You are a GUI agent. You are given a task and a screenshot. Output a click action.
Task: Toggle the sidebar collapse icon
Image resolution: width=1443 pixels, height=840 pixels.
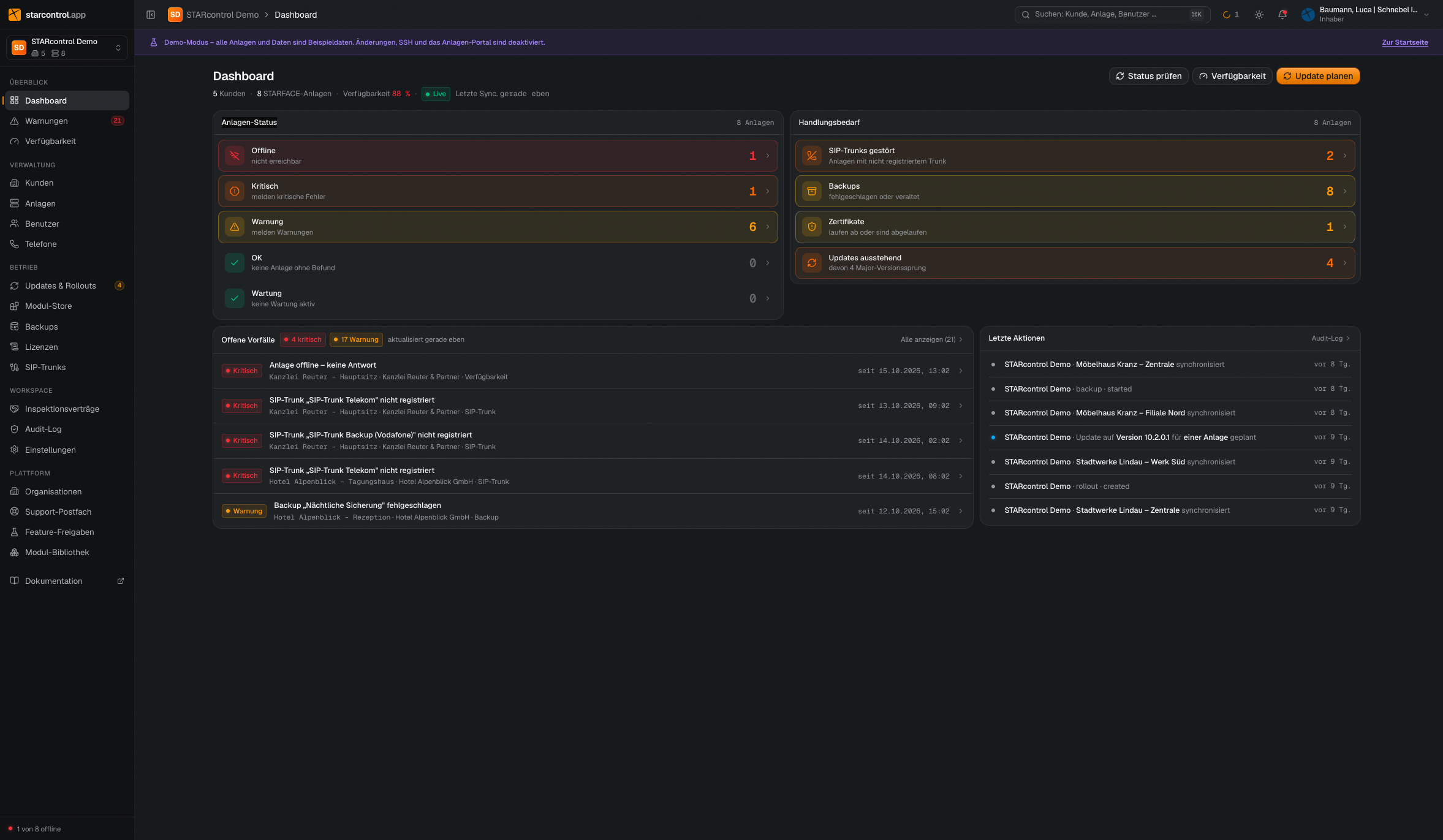[151, 15]
